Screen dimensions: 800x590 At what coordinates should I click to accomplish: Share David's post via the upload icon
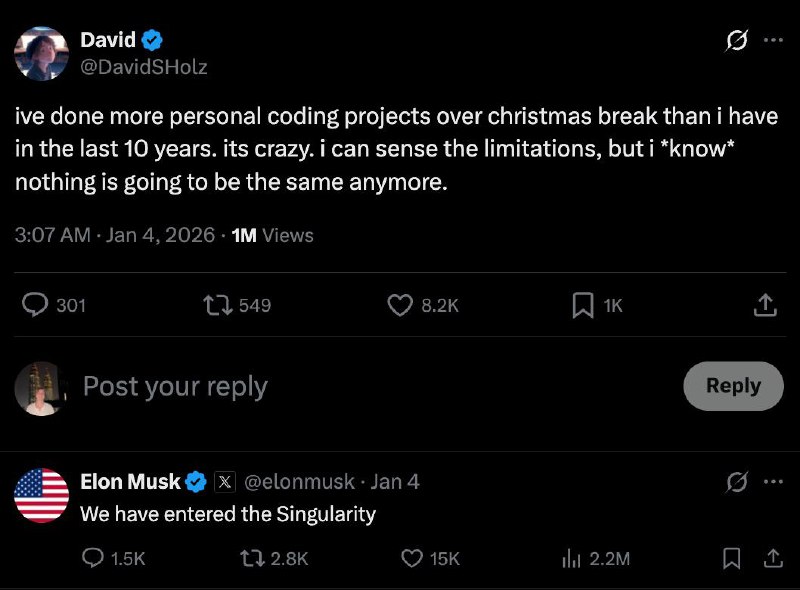[x=765, y=305]
